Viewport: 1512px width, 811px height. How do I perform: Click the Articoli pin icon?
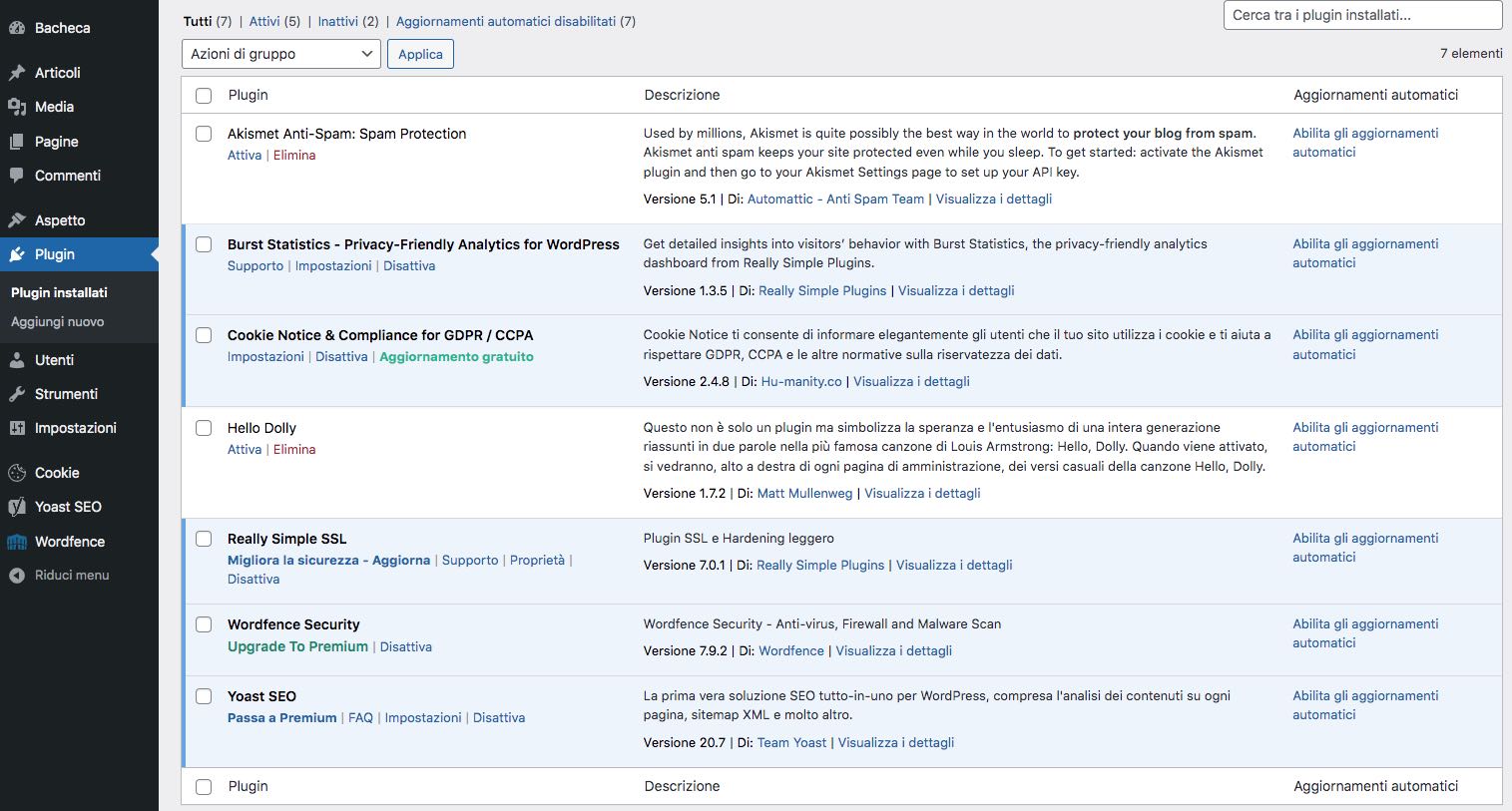click(17, 73)
